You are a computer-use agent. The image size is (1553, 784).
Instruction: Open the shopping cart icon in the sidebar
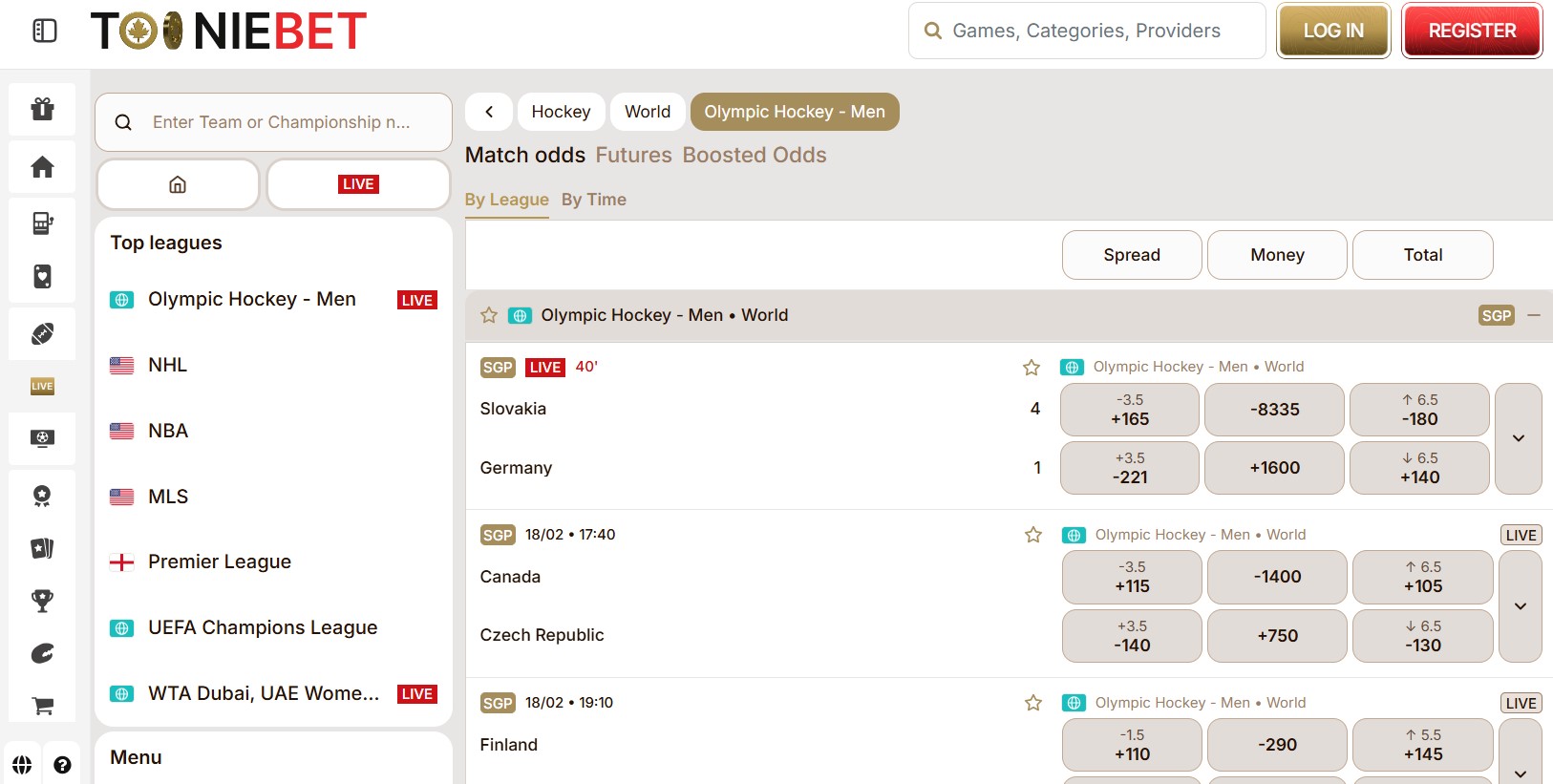42,706
